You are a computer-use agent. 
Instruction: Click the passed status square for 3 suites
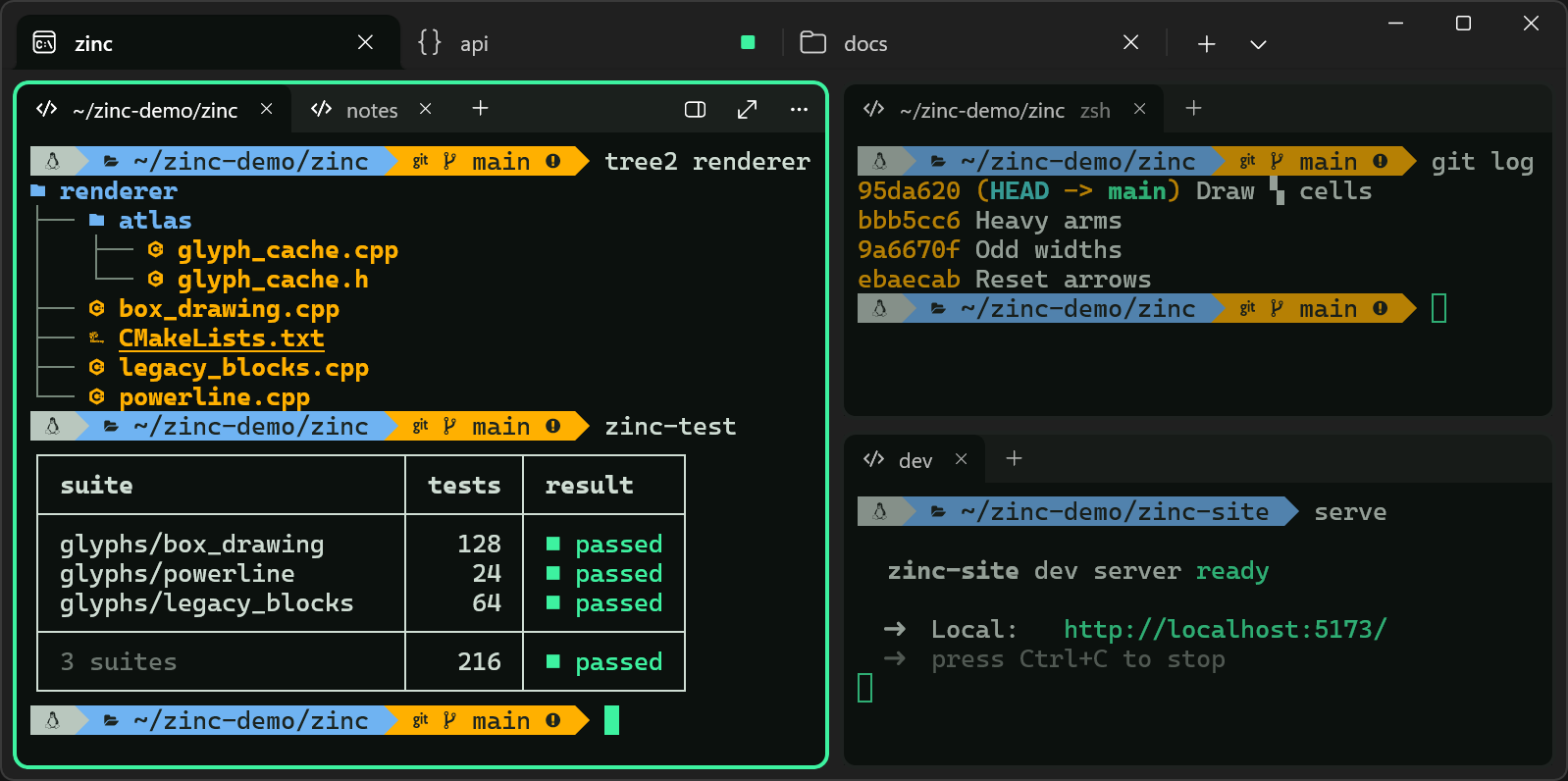click(553, 661)
